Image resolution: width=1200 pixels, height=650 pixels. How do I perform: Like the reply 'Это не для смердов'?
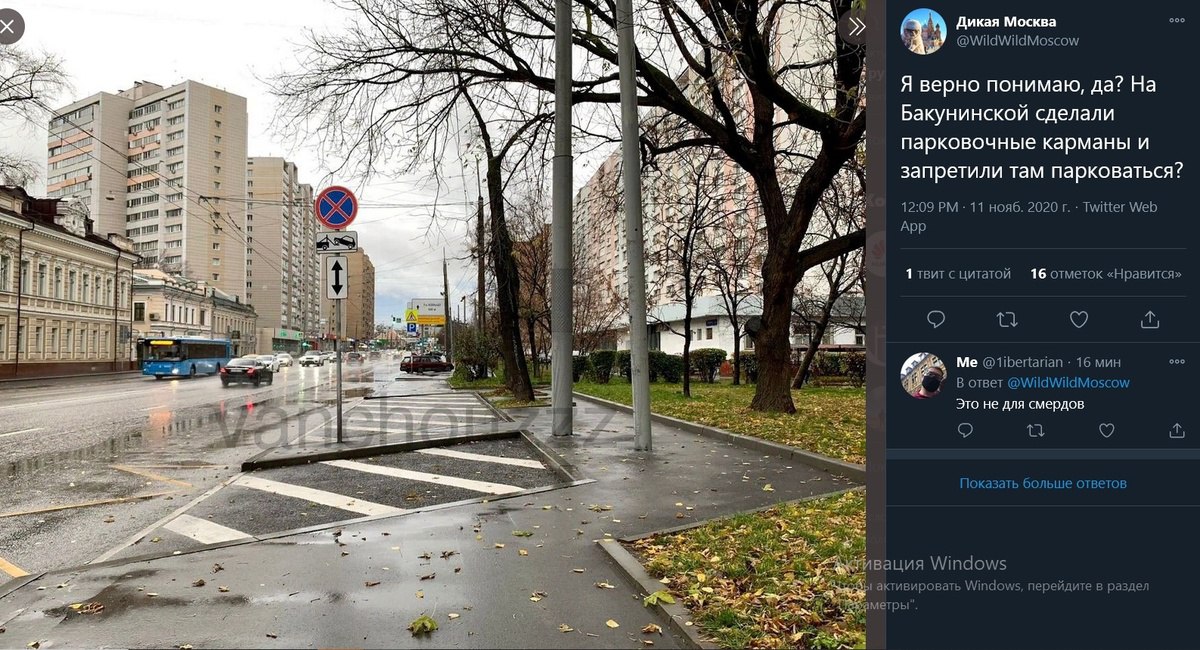point(1107,430)
